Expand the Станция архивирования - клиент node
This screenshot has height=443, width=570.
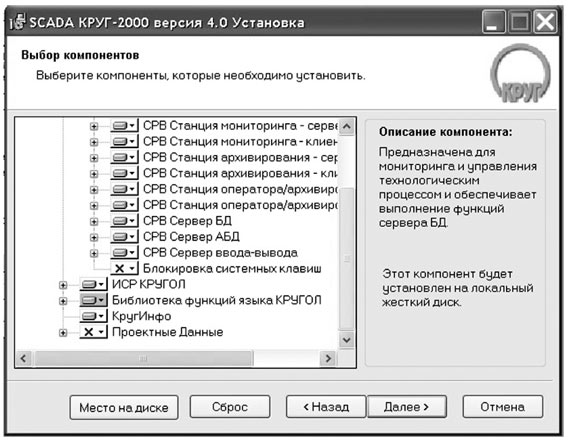pos(94,174)
